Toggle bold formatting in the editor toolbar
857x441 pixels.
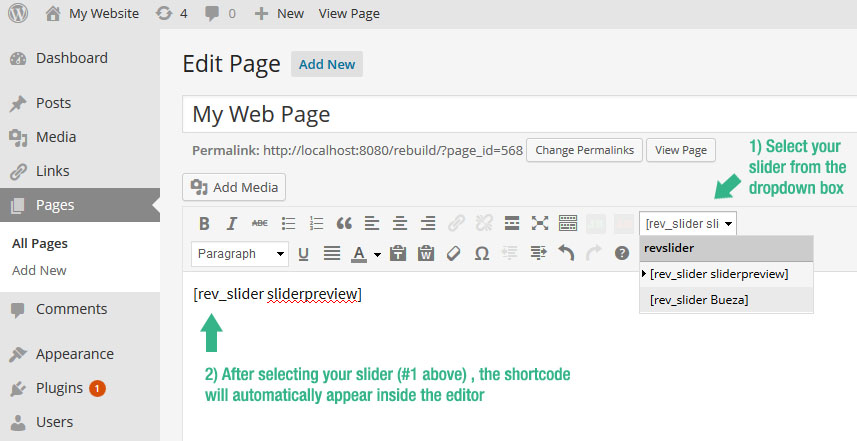pyautogui.click(x=204, y=223)
